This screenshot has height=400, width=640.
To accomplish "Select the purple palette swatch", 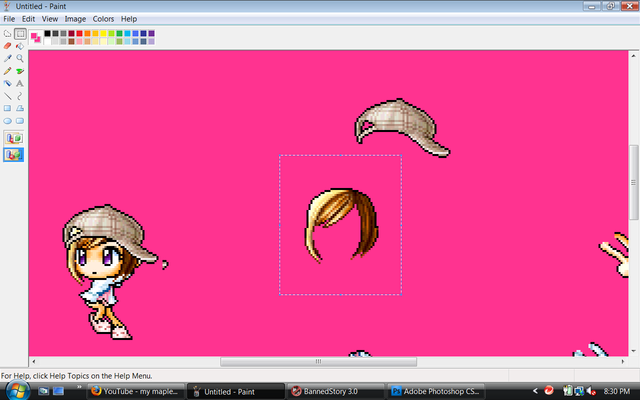I will (151, 33).
